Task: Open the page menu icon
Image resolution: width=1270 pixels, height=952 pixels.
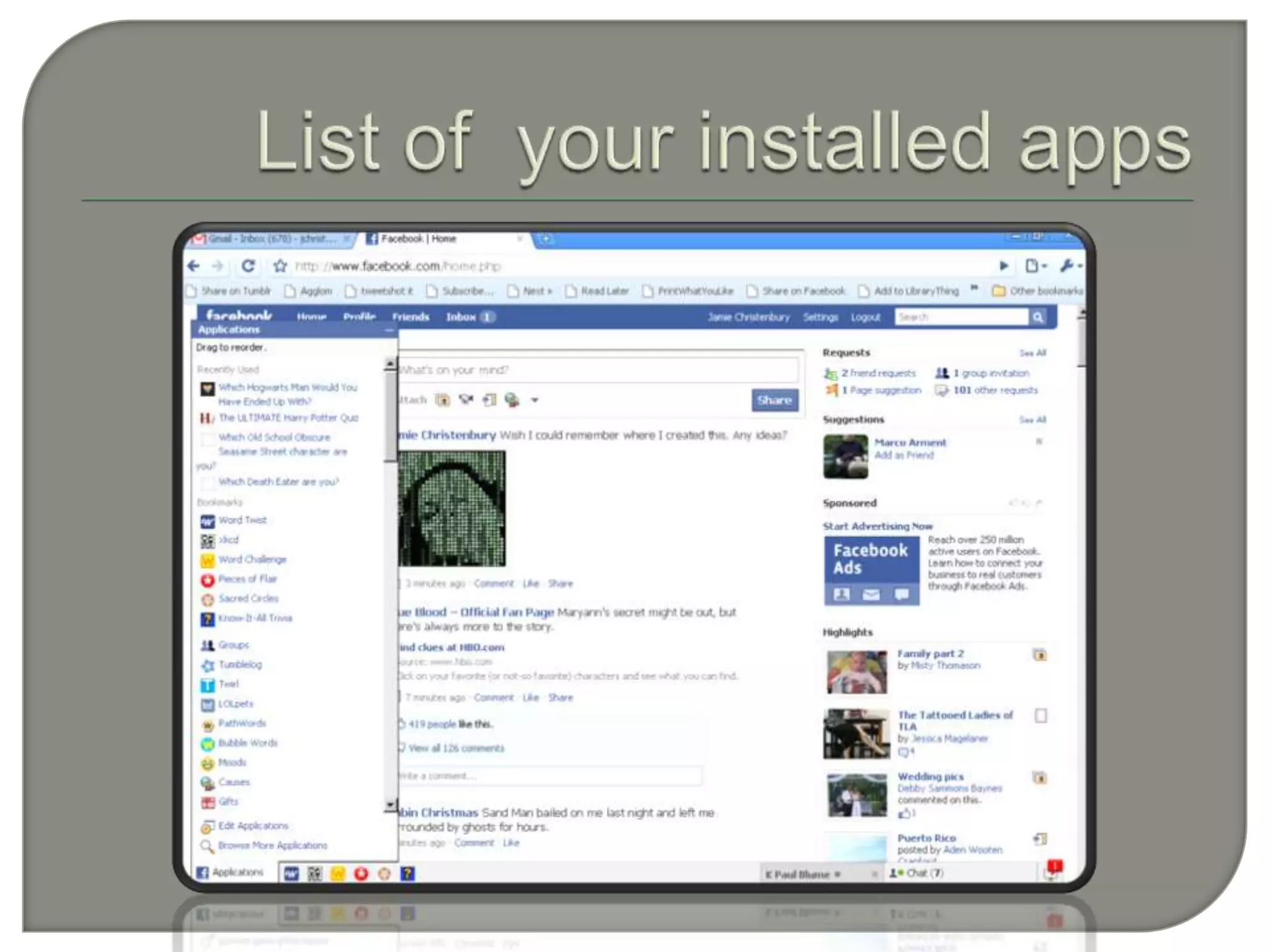Action: pos(1035,266)
